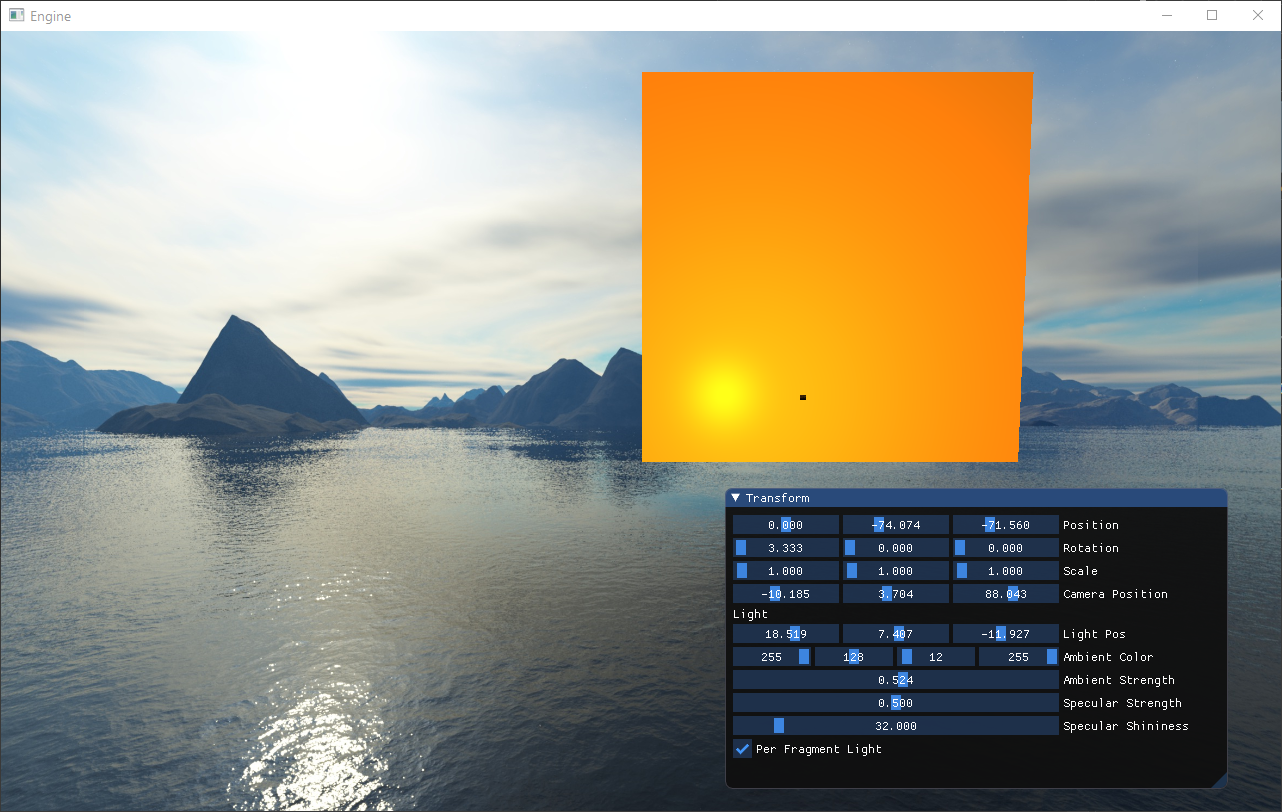This screenshot has height=812, width=1282.
Task: Click the orange cube in the 3D viewport
Action: point(838,265)
